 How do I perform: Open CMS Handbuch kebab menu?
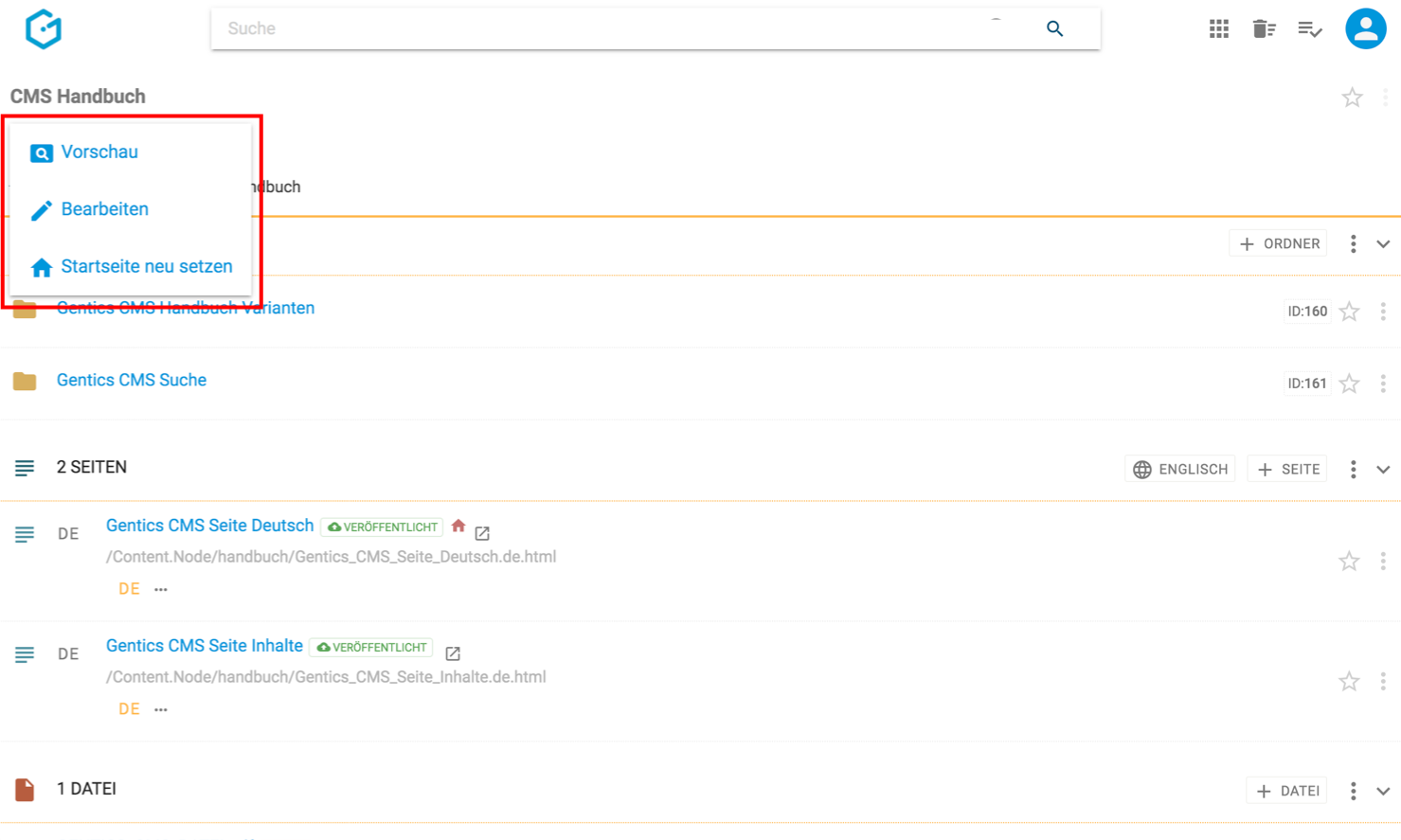click(x=1385, y=98)
